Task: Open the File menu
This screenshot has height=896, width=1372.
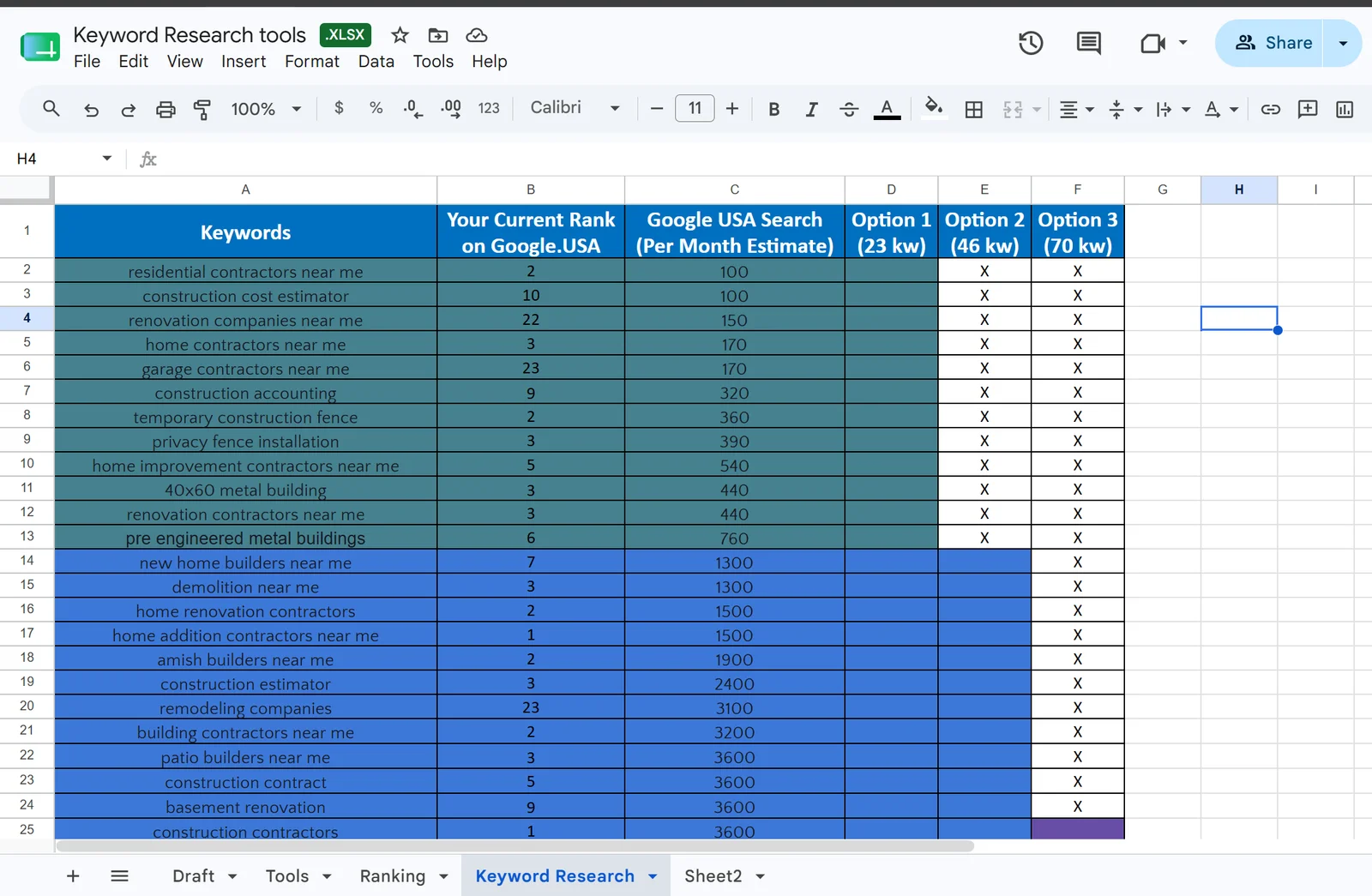Action: pyautogui.click(x=87, y=62)
